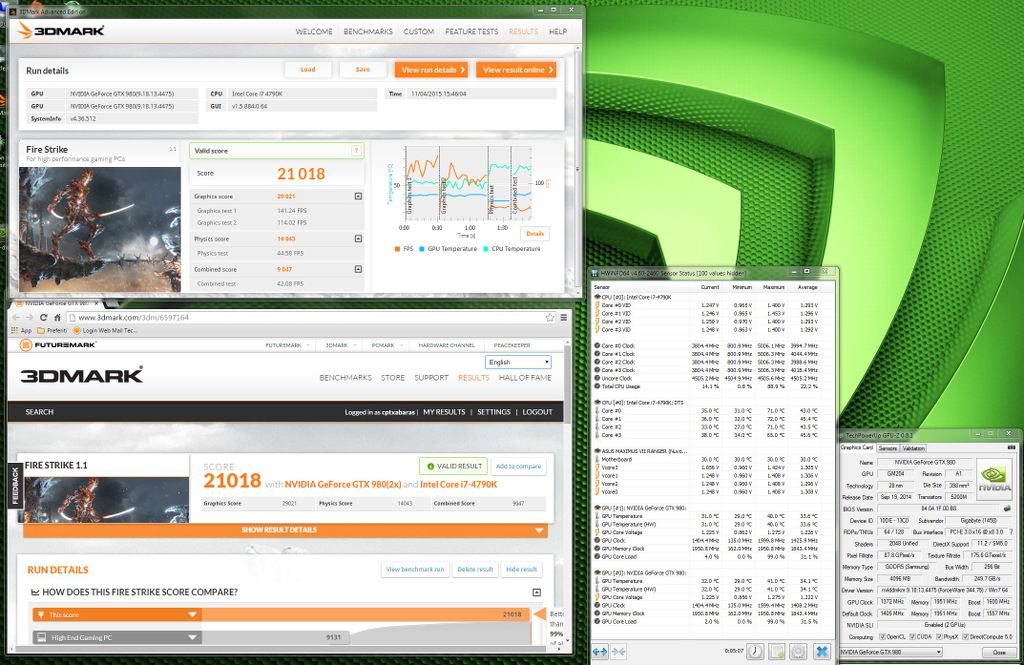Click the GPU-Z bus interface question mark
Screen dimensions: 1024x665
pos(1011,532)
